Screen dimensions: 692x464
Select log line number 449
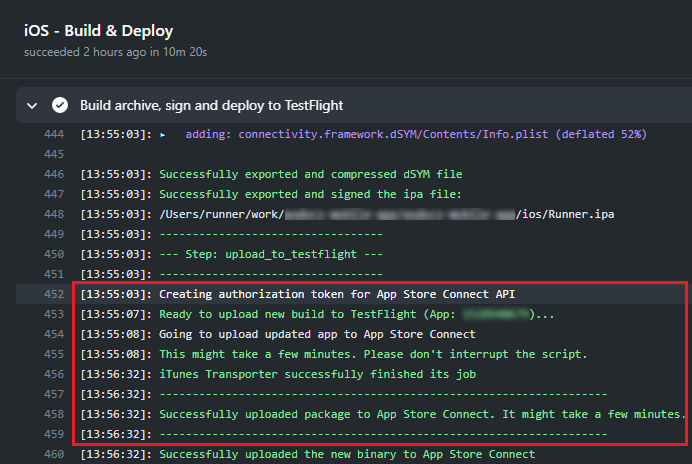[x=54, y=234]
